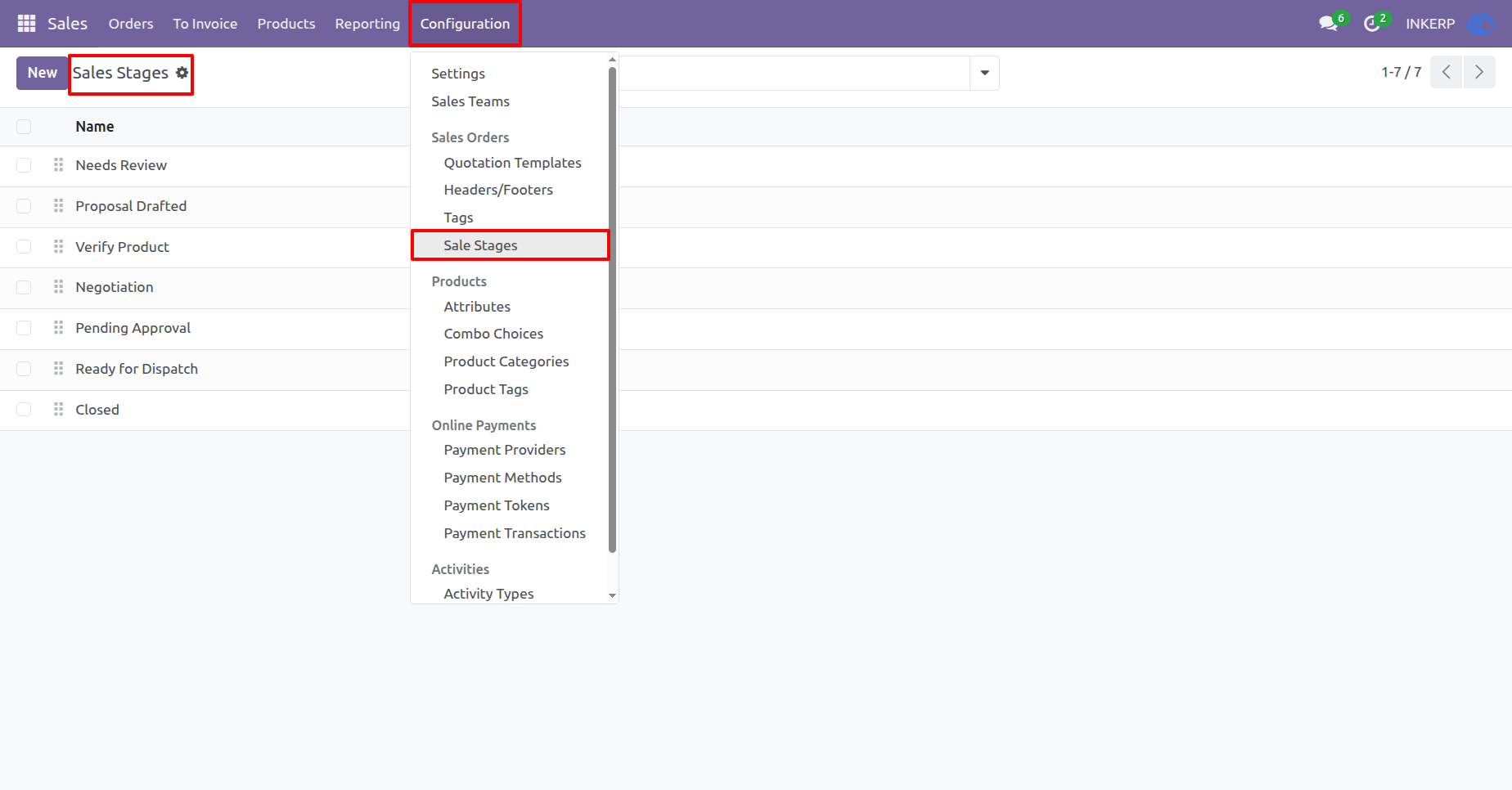
Task: Grab the drag handle for Proposal Drafted
Action: pos(58,206)
